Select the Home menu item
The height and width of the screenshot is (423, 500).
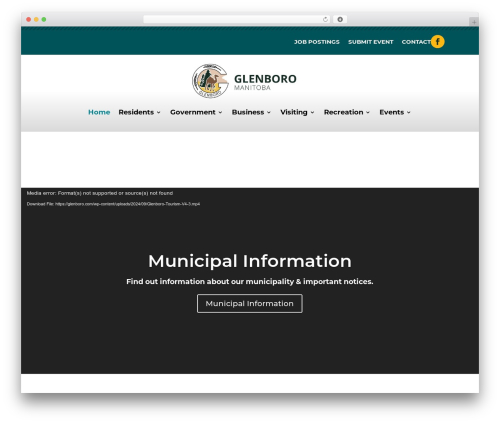coord(99,112)
